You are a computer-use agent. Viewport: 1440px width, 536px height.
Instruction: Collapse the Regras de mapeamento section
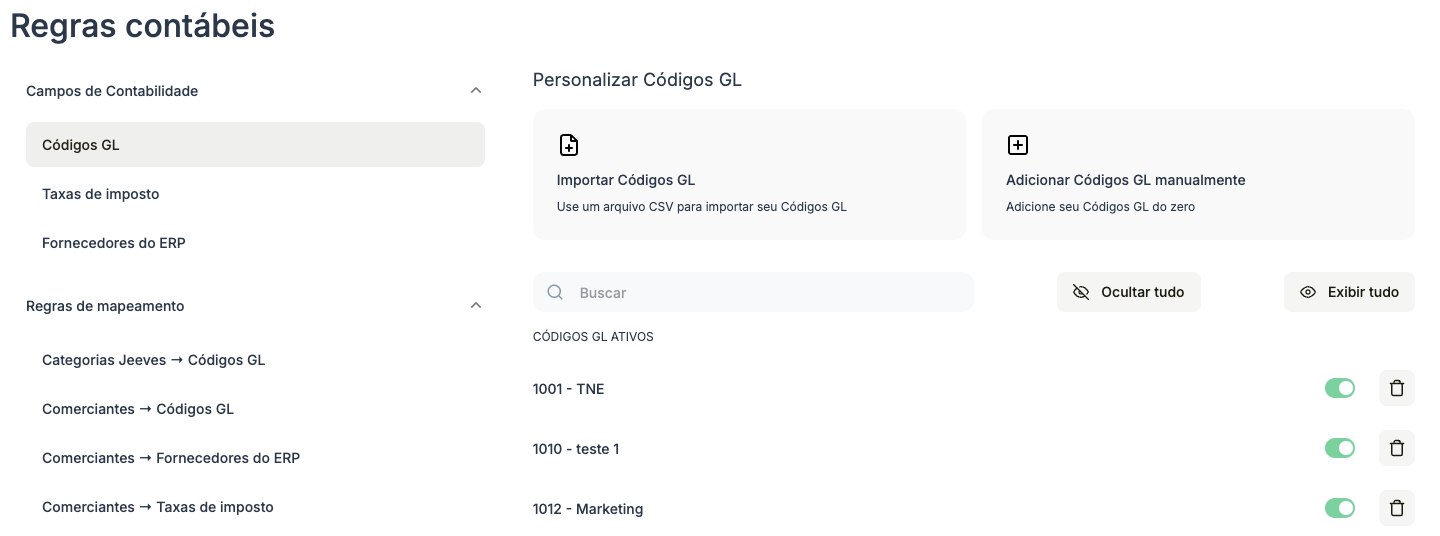(x=476, y=306)
